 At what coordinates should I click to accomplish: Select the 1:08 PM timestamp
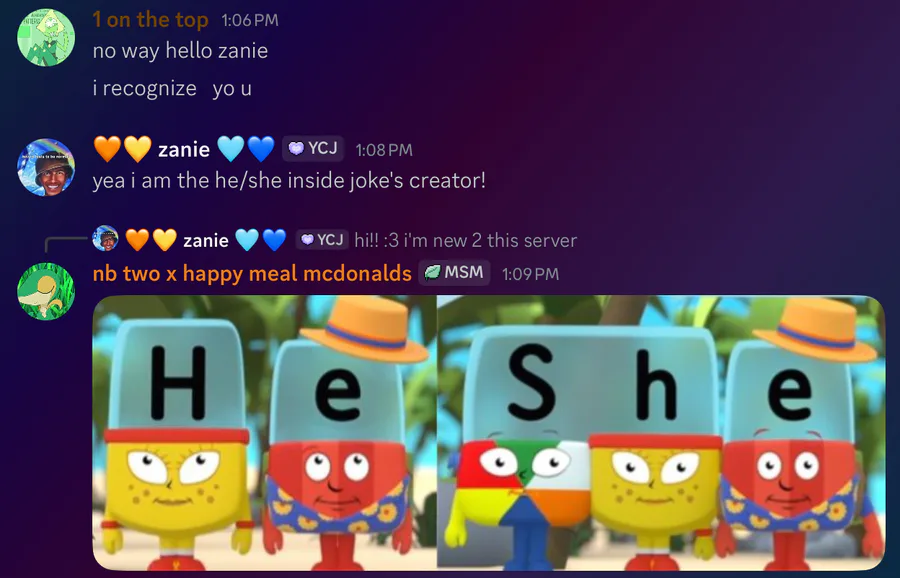pyautogui.click(x=383, y=150)
